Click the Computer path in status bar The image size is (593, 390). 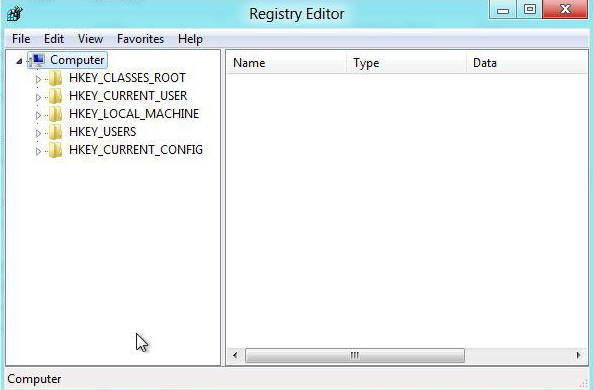(34, 379)
